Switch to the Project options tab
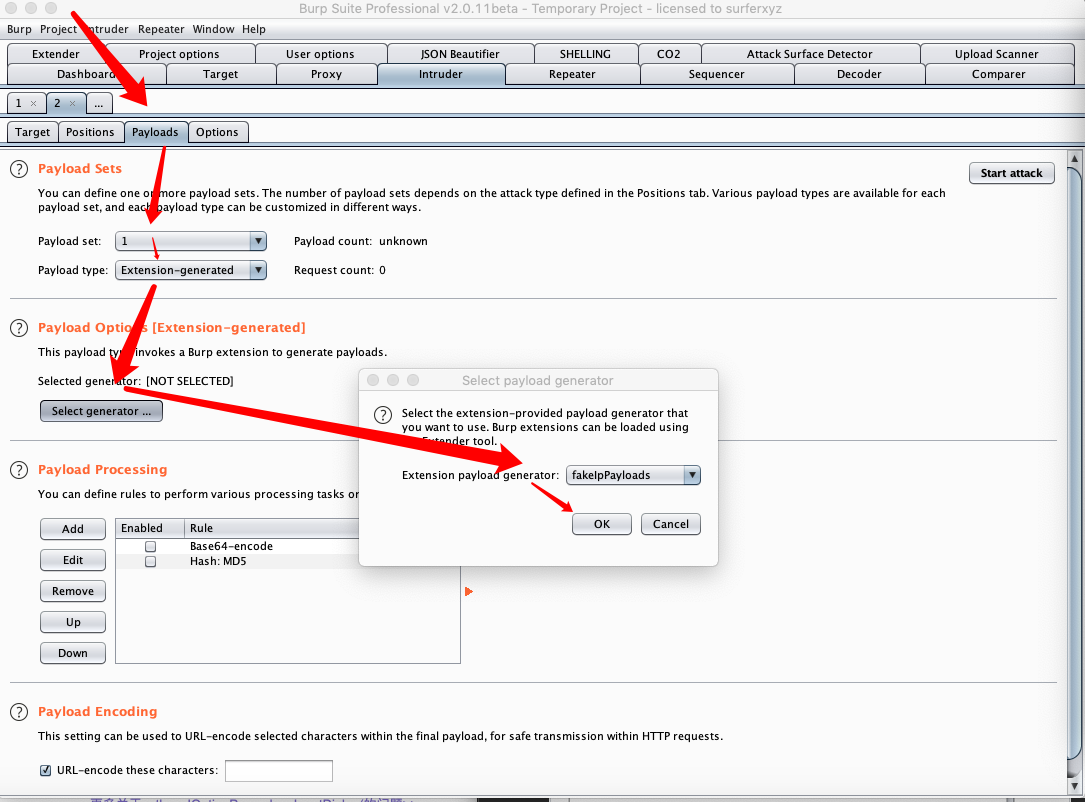Image resolution: width=1085 pixels, height=802 pixels. (179, 54)
